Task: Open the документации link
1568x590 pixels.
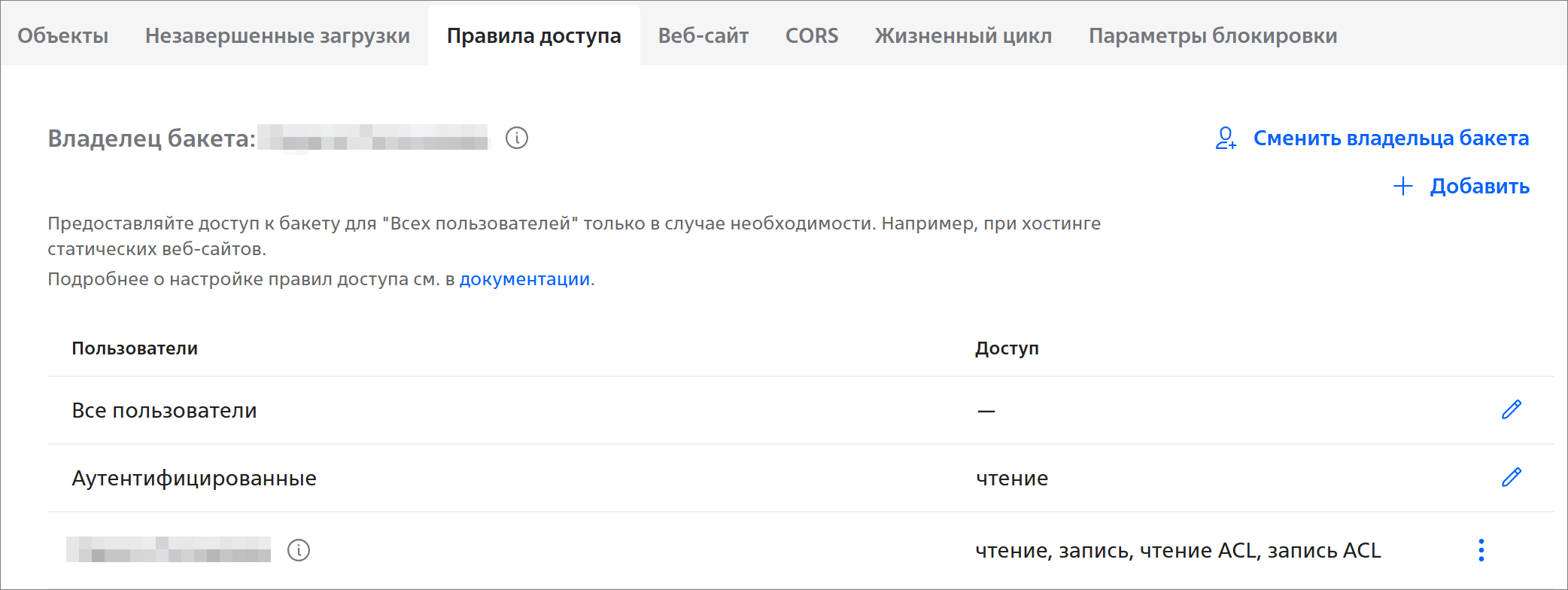Action: click(524, 279)
